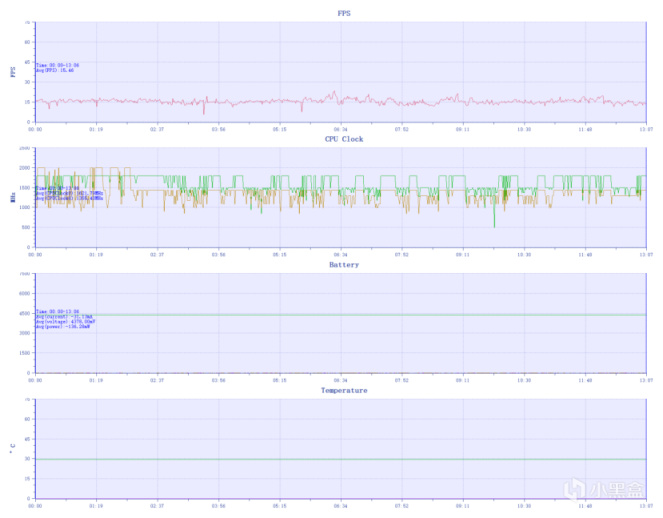Click the FPS chart title
This screenshot has height=518, width=663.
344,14
